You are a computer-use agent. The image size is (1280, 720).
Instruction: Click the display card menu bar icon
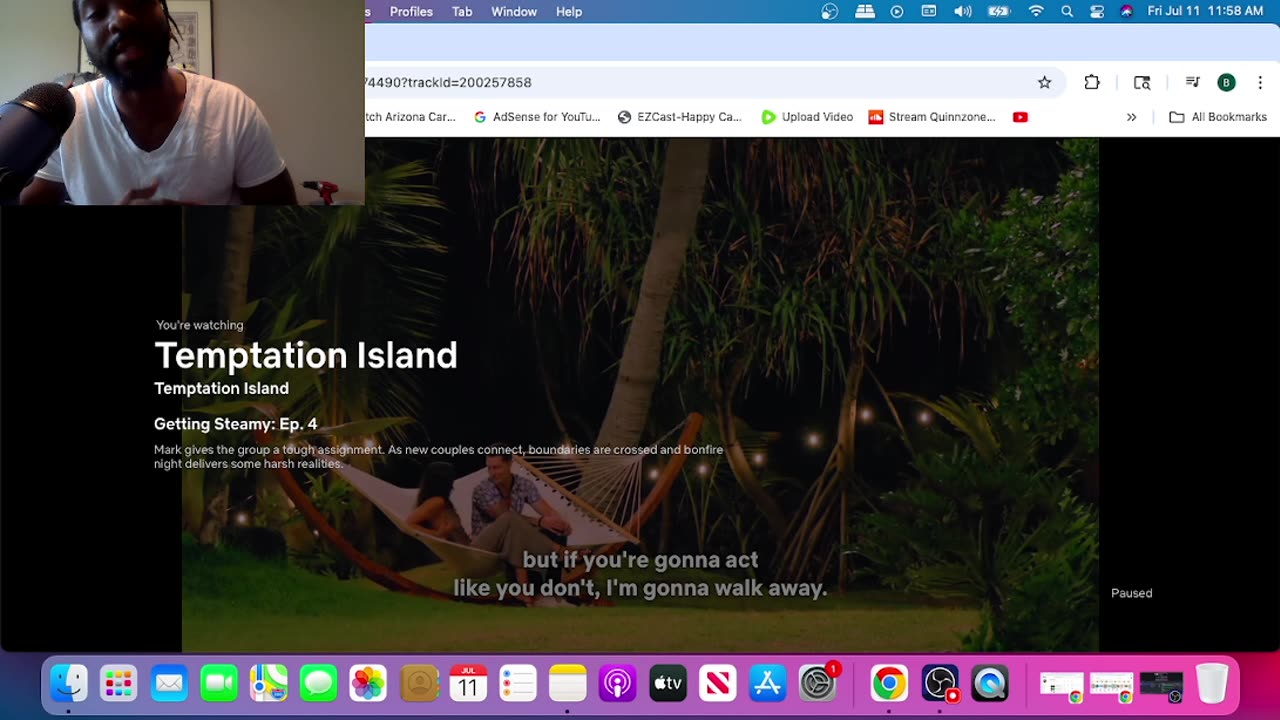point(929,12)
